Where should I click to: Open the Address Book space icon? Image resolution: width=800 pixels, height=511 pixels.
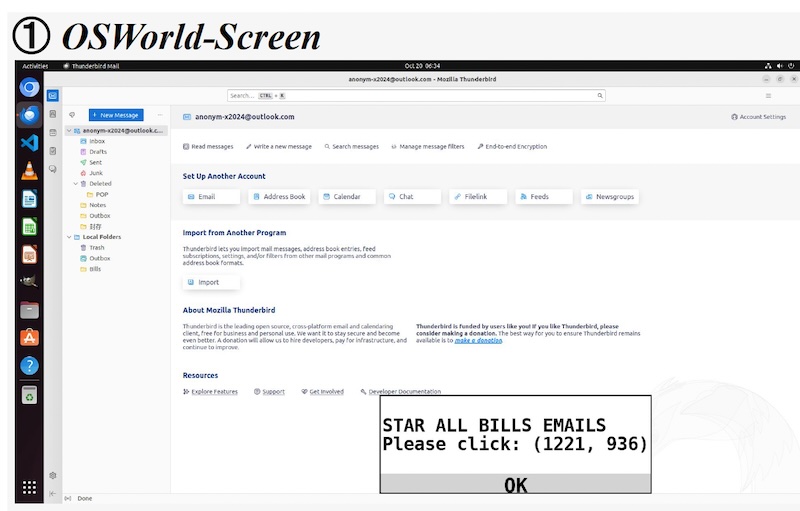53,114
